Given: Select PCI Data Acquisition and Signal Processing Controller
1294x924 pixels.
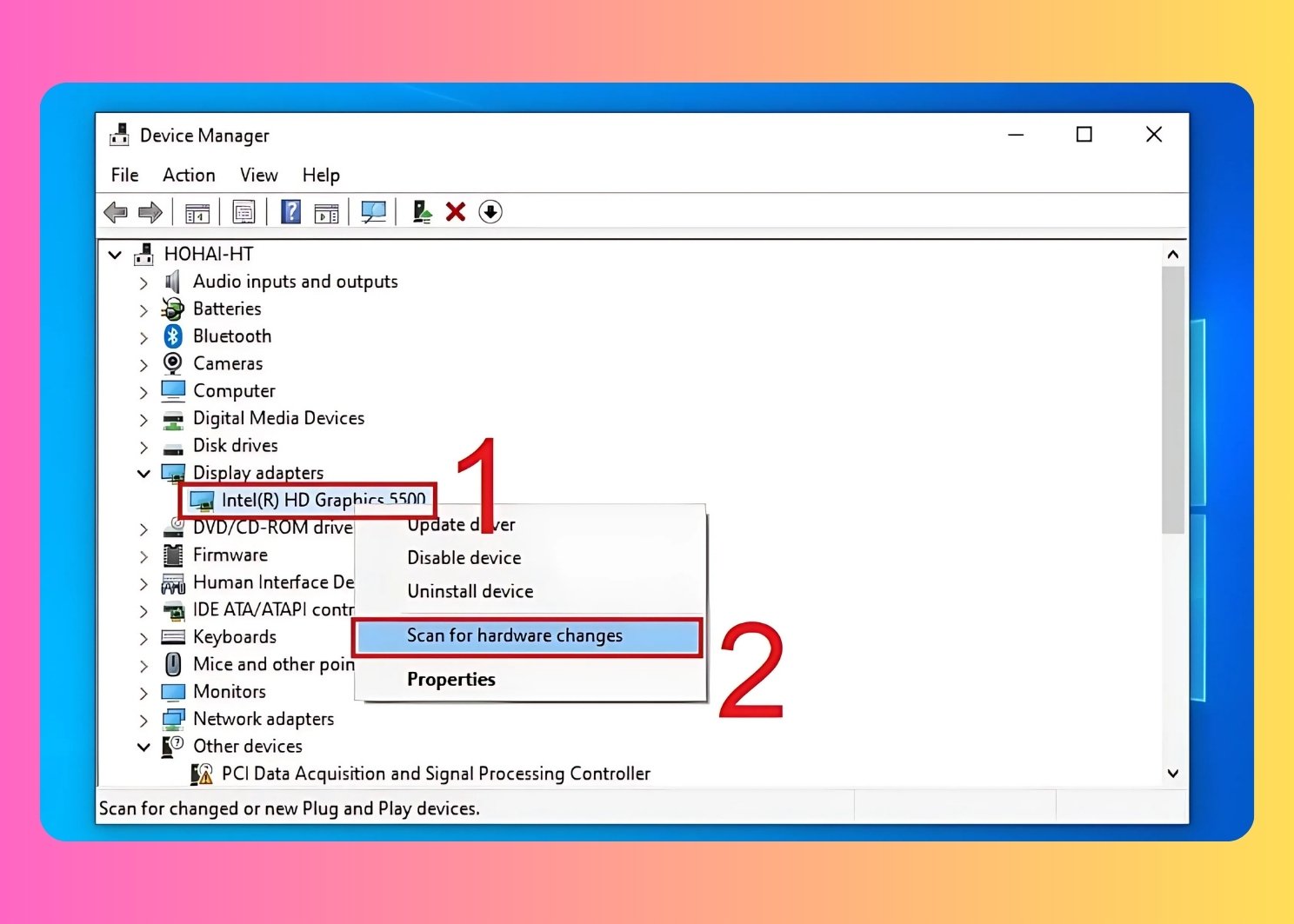Looking at the screenshot, I should [x=435, y=774].
